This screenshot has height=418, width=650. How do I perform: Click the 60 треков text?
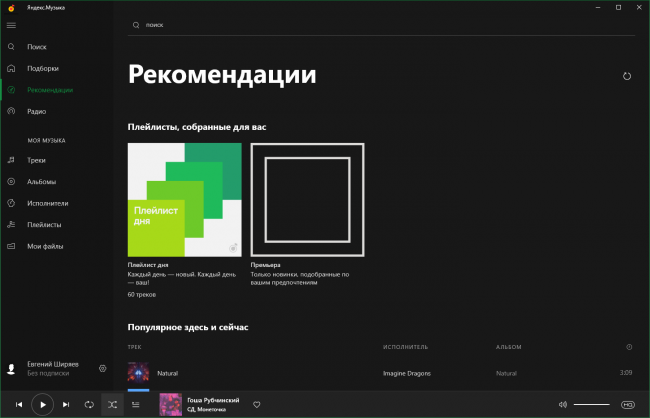(x=142, y=294)
